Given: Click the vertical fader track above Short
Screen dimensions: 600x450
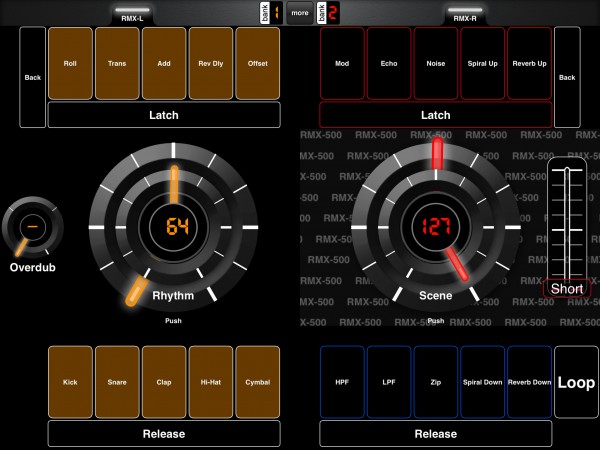Looking at the screenshot, I should (567, 224).
